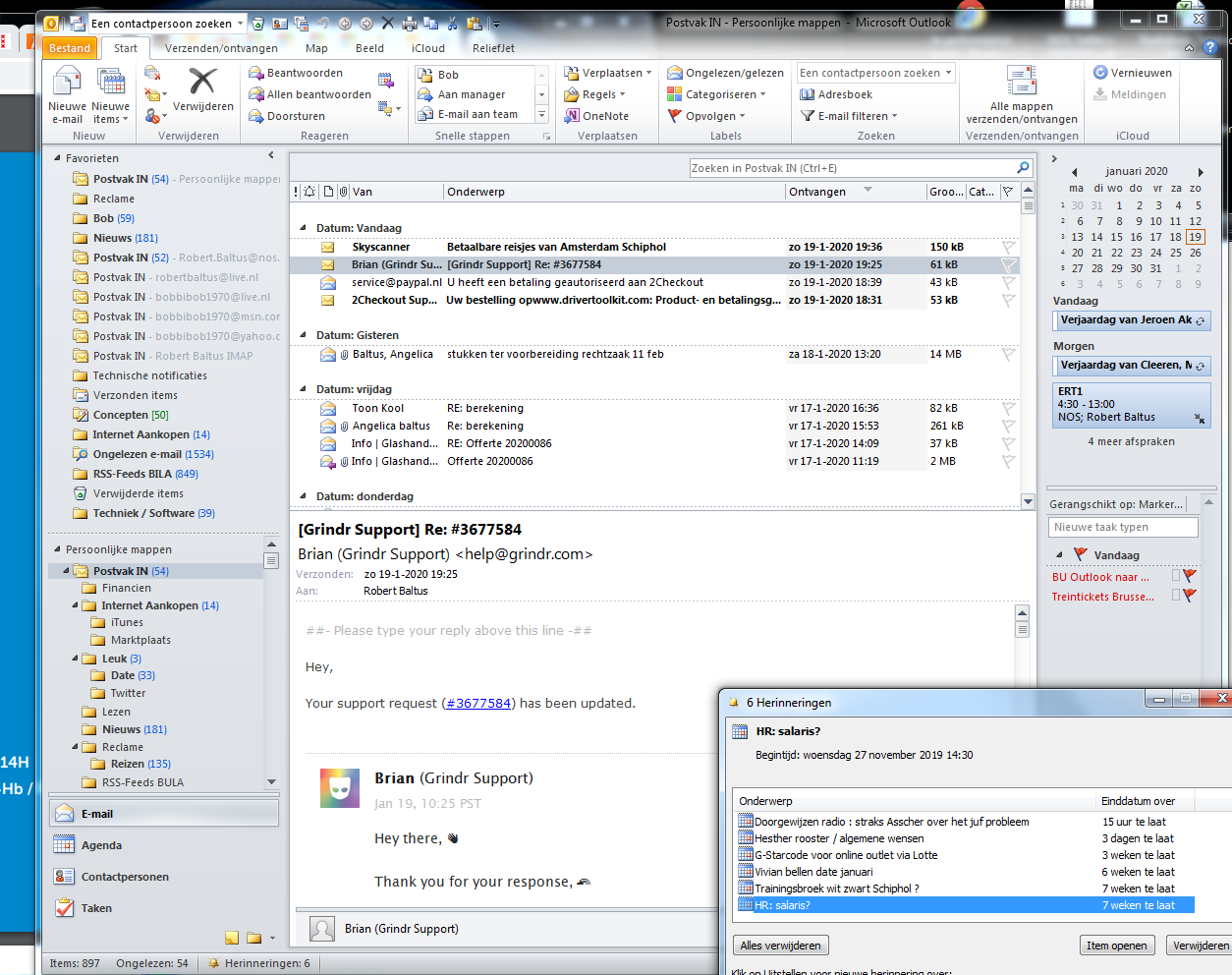Switch to the Verzenden/ontvangen ribbon tab
The width and height of the screenshot is (1232, 975).
(x=221, y=48)
